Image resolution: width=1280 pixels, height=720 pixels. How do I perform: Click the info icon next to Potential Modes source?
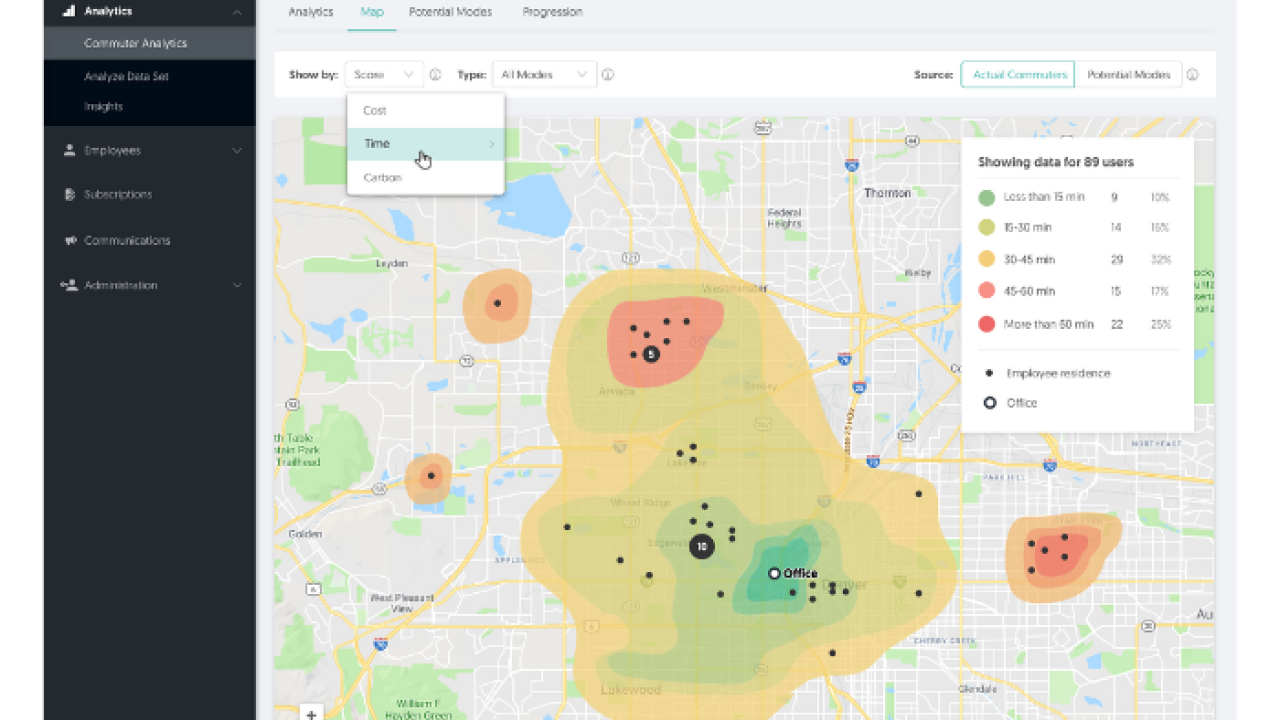point(1192,74)
